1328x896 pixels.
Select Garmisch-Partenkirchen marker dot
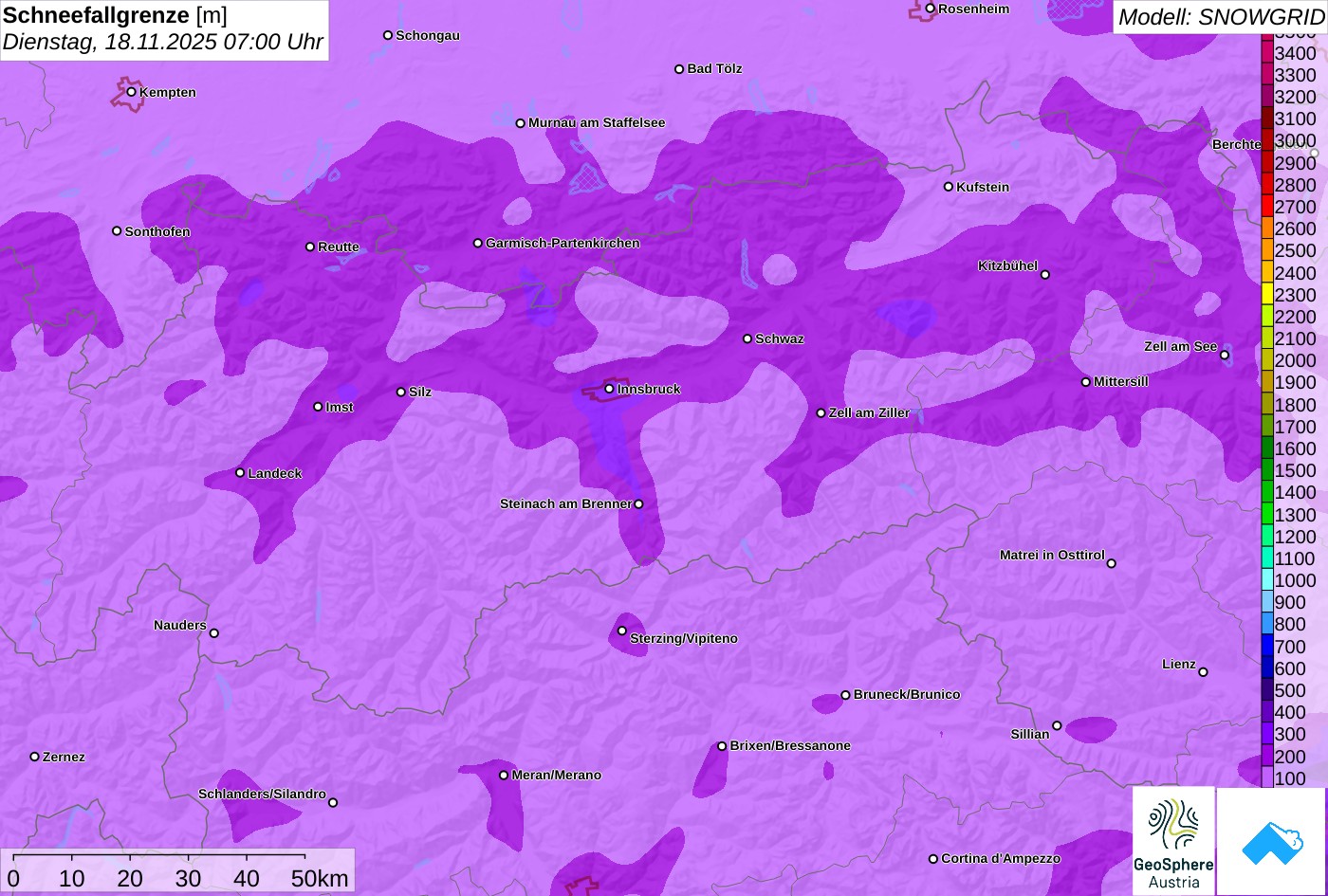click(x=478, y=244)
